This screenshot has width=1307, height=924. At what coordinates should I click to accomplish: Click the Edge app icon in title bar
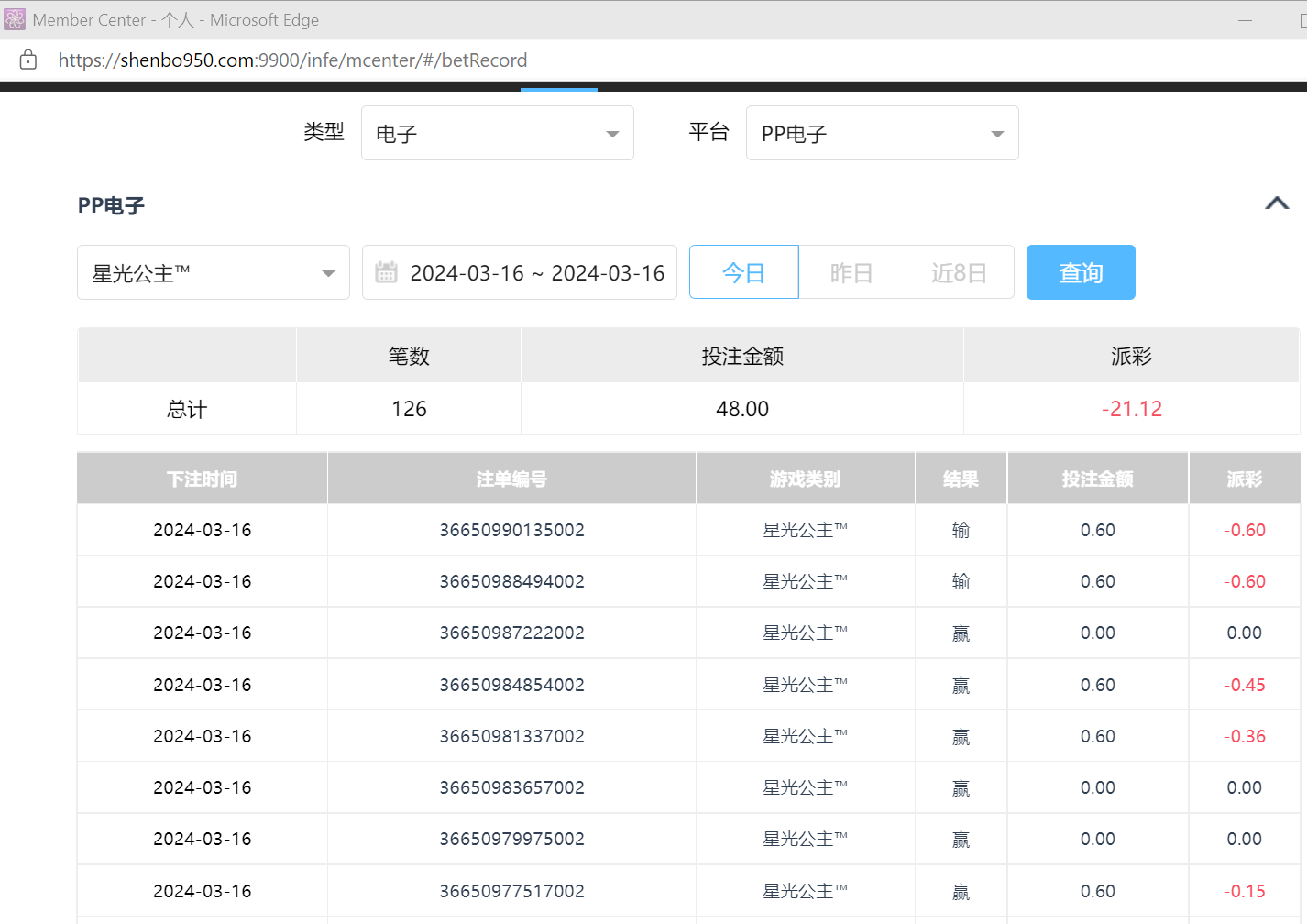tap(15, 19)
